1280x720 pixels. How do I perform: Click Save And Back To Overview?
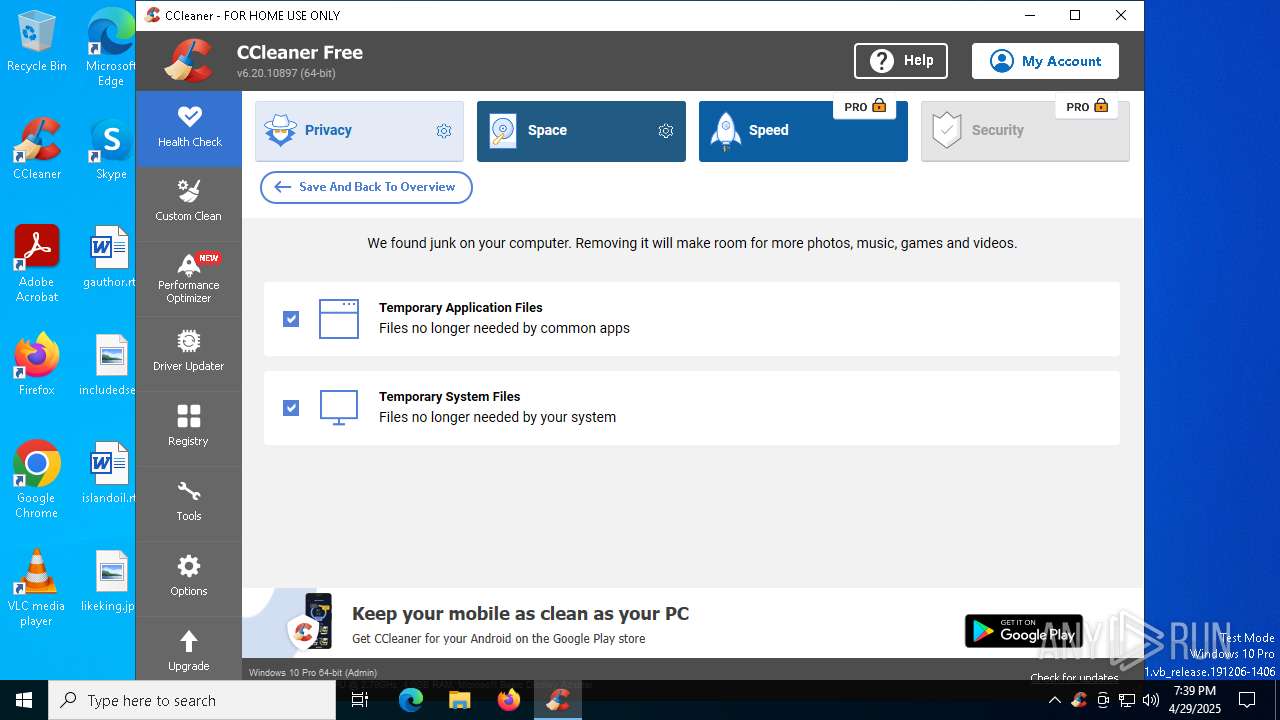[x=366, y=187]
